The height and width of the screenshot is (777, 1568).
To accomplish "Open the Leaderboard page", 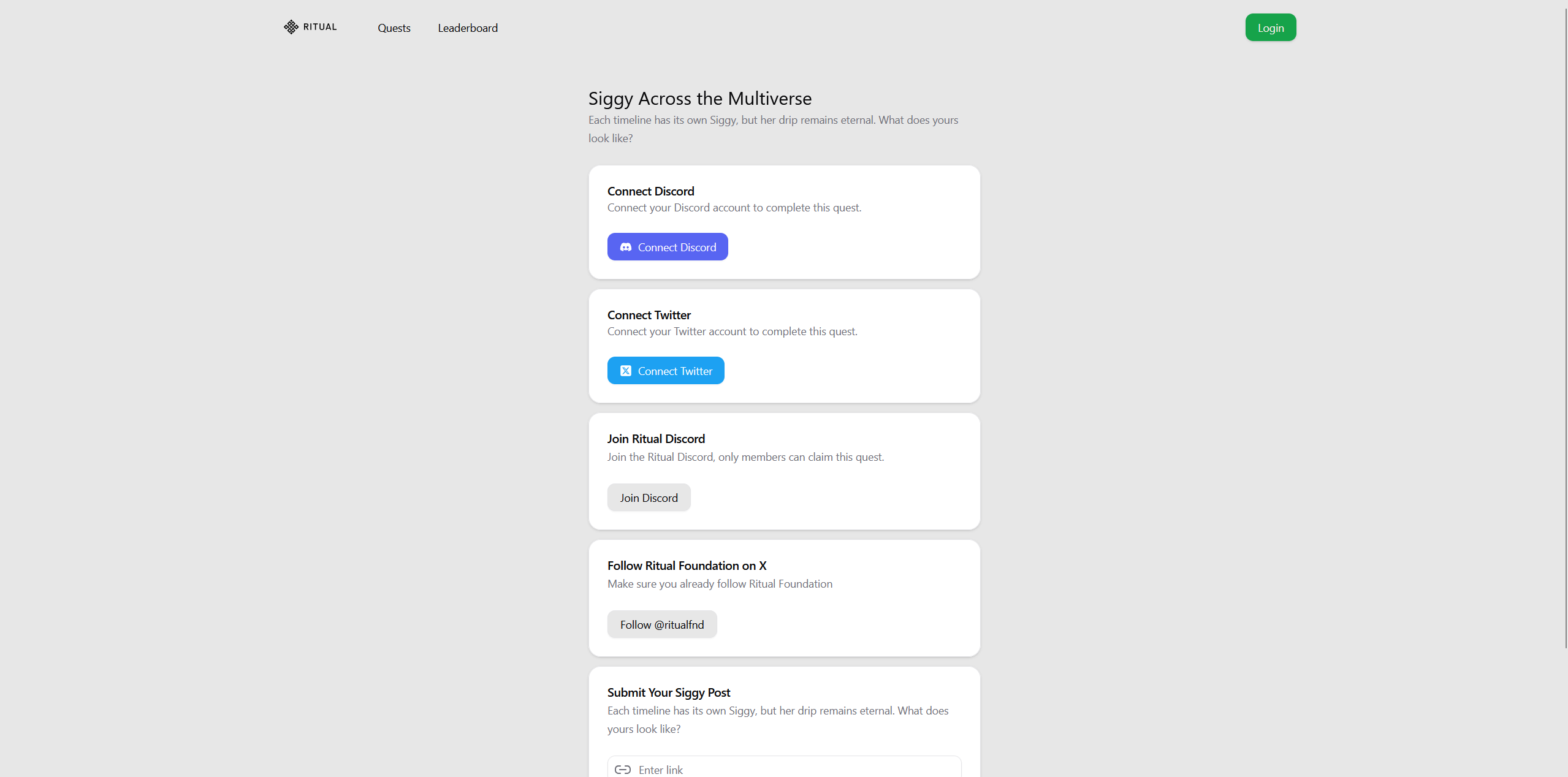I will click(x=467, y=28).
